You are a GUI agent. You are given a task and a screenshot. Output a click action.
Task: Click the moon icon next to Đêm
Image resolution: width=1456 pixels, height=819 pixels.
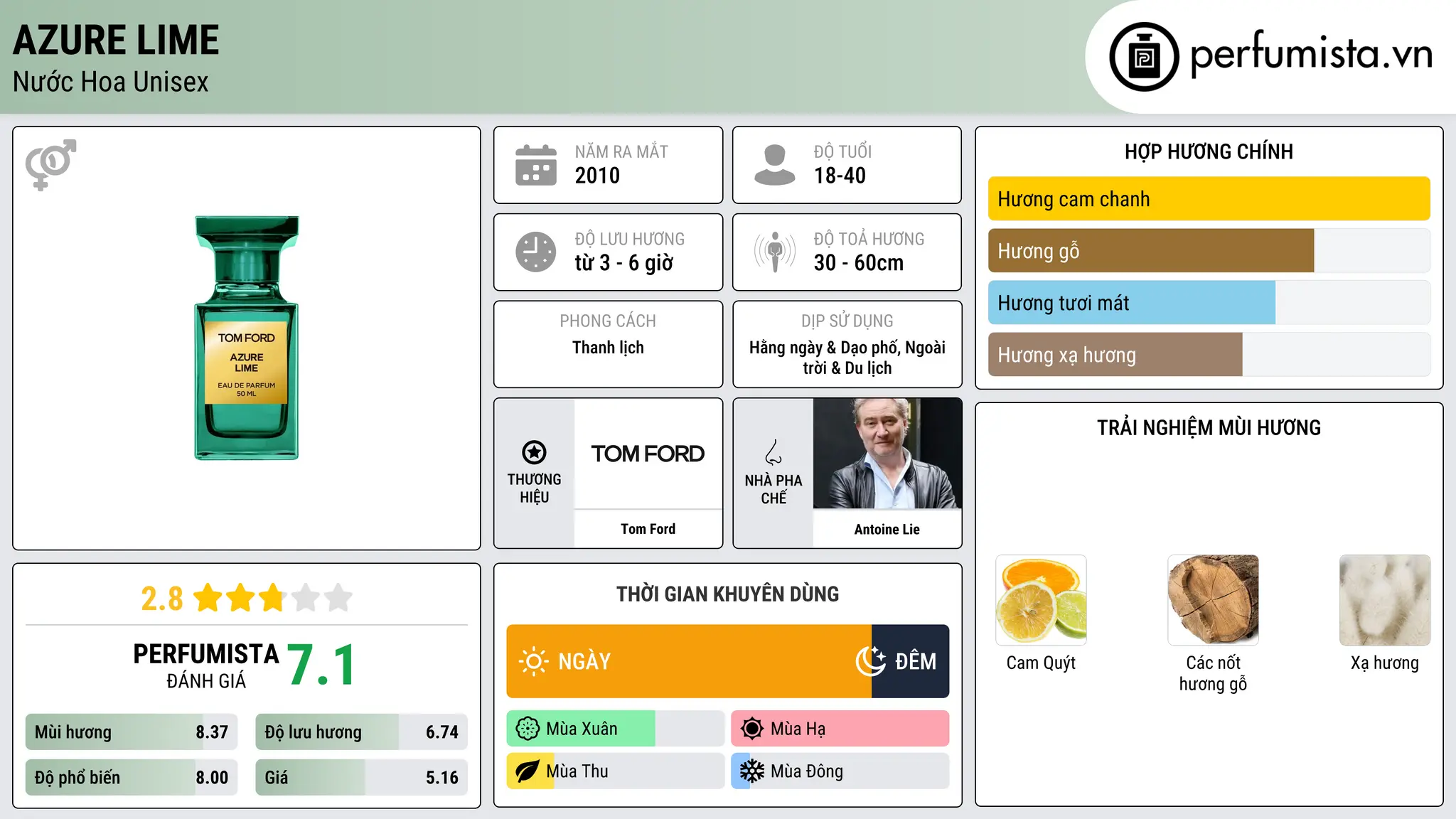tap(870, 661)
